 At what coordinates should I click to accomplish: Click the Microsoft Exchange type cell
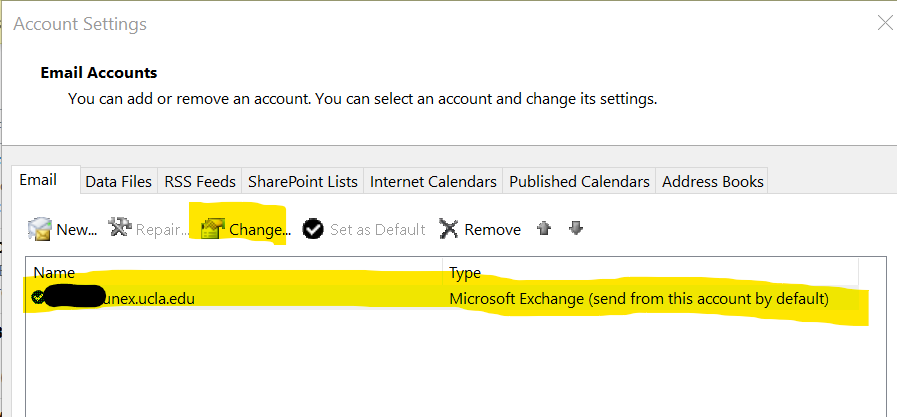[x=638, y=298]
